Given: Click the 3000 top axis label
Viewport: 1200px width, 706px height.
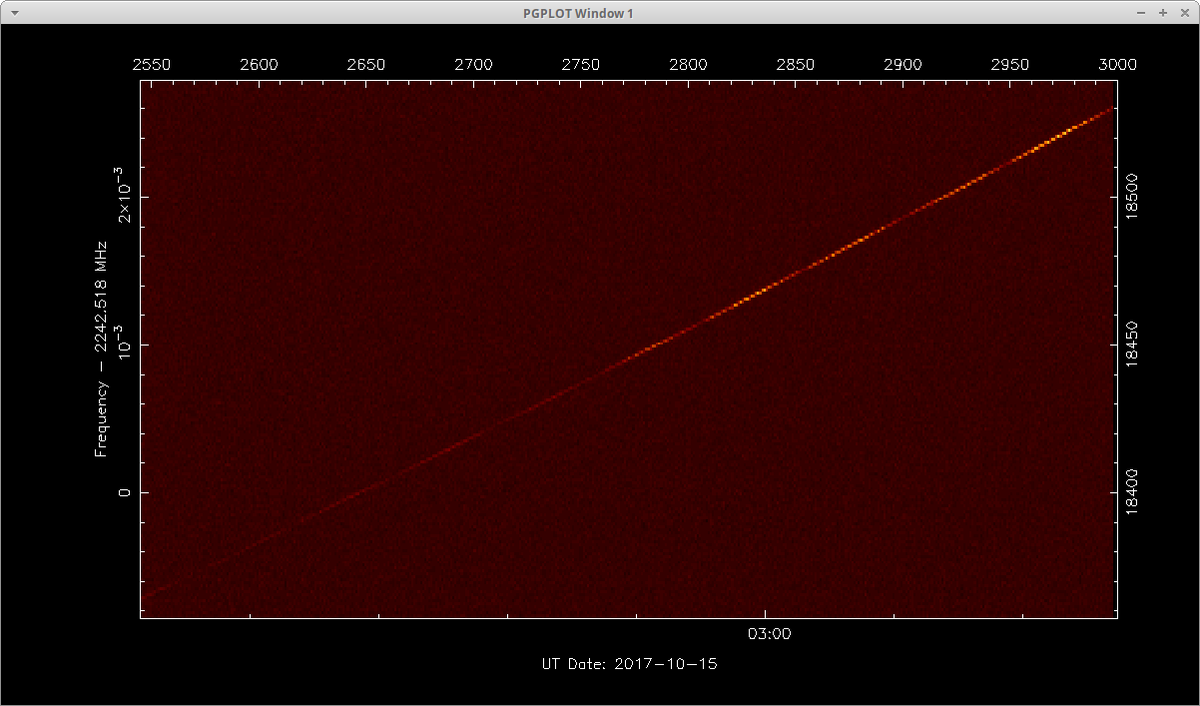Looking at the screenshot, I should (1117, 65).
